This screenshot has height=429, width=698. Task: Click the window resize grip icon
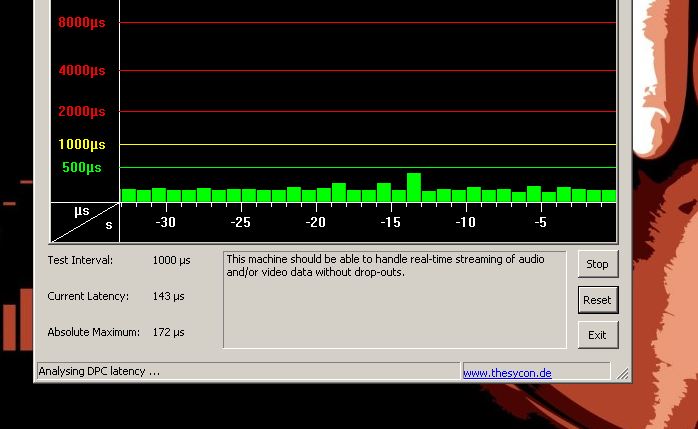point(622,373)
